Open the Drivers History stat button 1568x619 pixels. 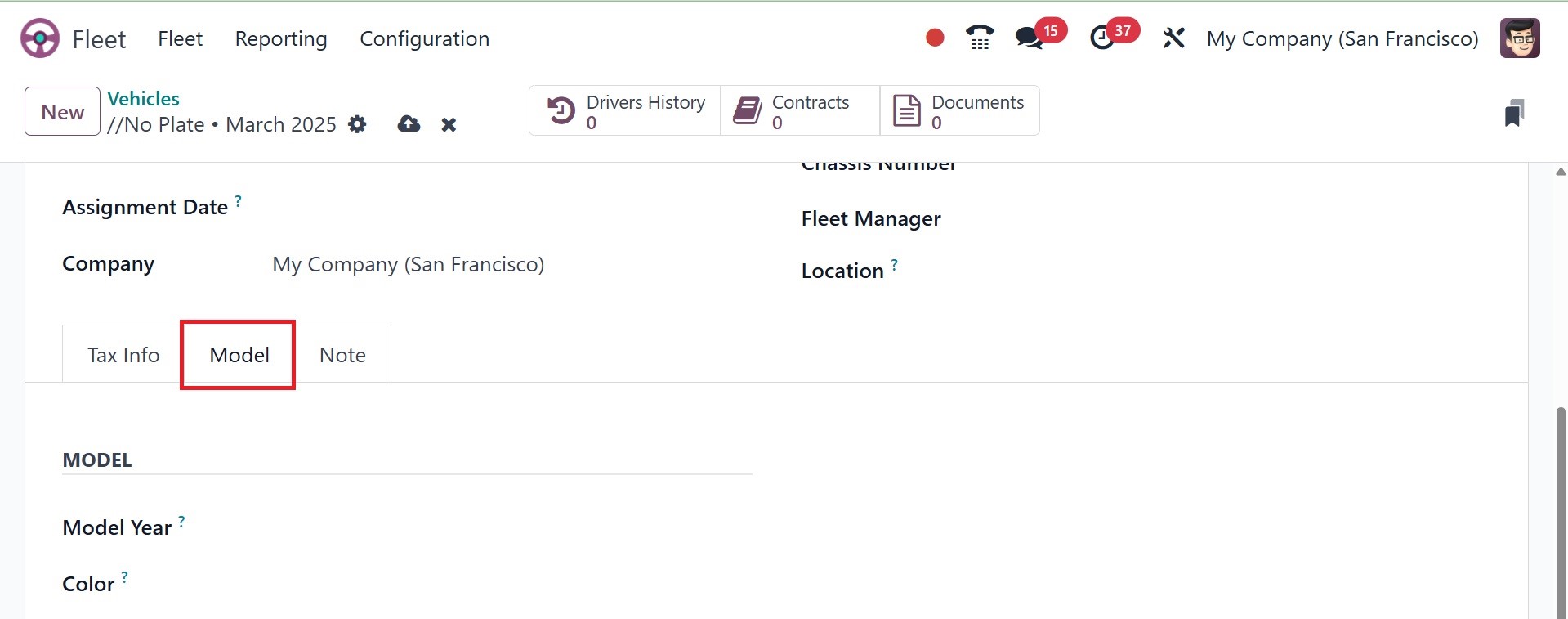(x=625, y=110)
